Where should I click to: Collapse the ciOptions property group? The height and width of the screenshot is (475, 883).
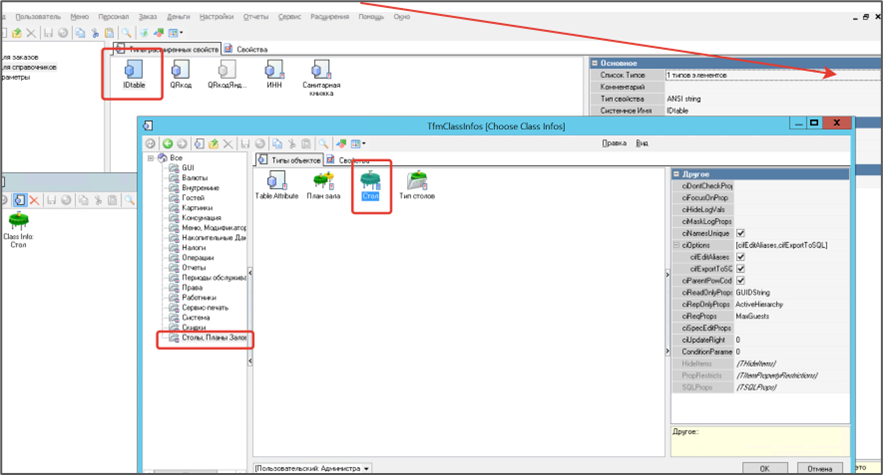[x=676, y=245]
